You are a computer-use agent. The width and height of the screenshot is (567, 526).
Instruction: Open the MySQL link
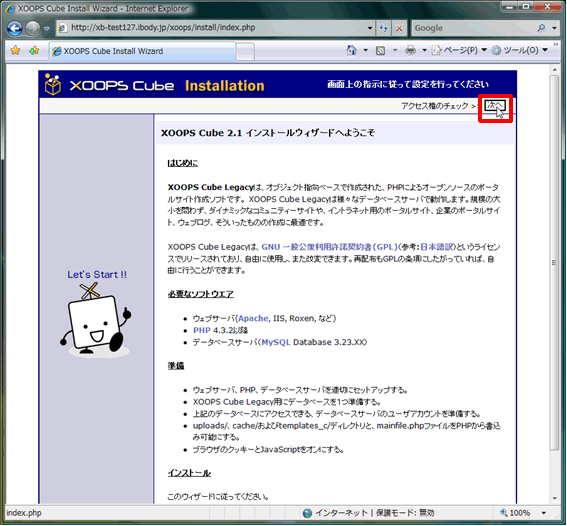click(276, 342)
